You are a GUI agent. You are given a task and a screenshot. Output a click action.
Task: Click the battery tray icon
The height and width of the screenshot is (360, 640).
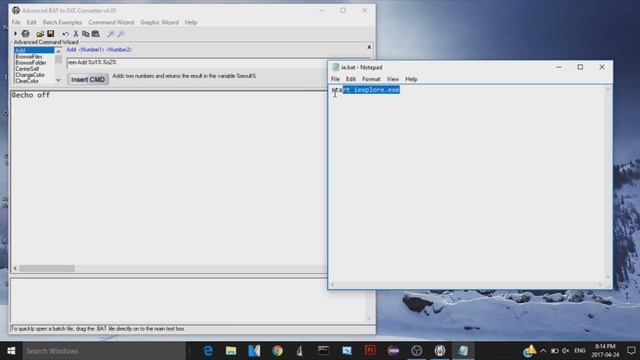(x=554, y=351)
